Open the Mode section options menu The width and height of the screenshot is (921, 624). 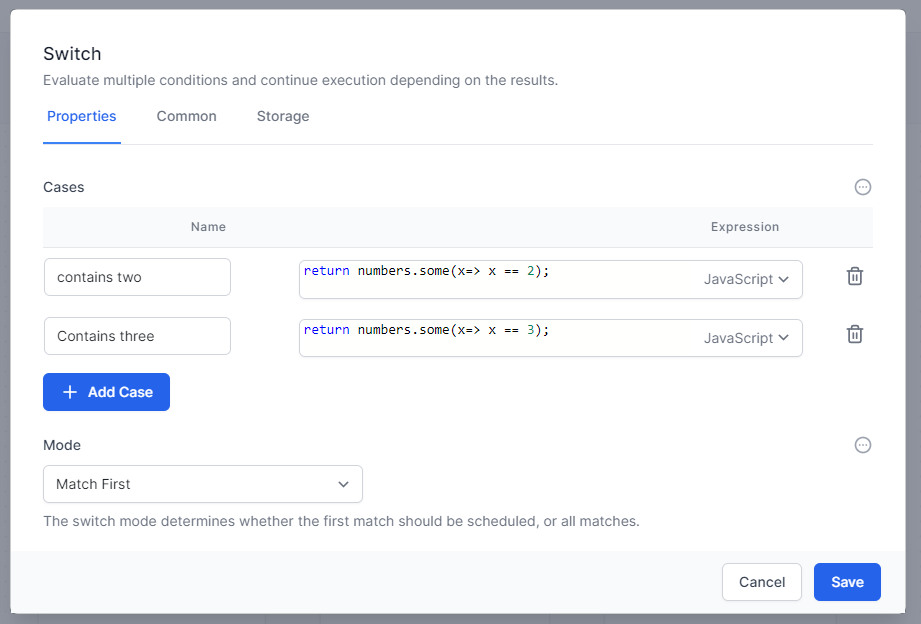coord(863,445)
